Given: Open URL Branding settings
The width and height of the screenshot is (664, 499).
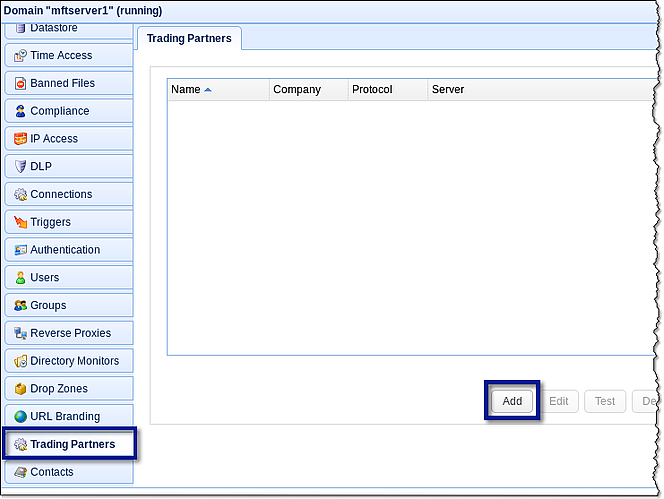Looking at the screenshot, I should 69,417.
